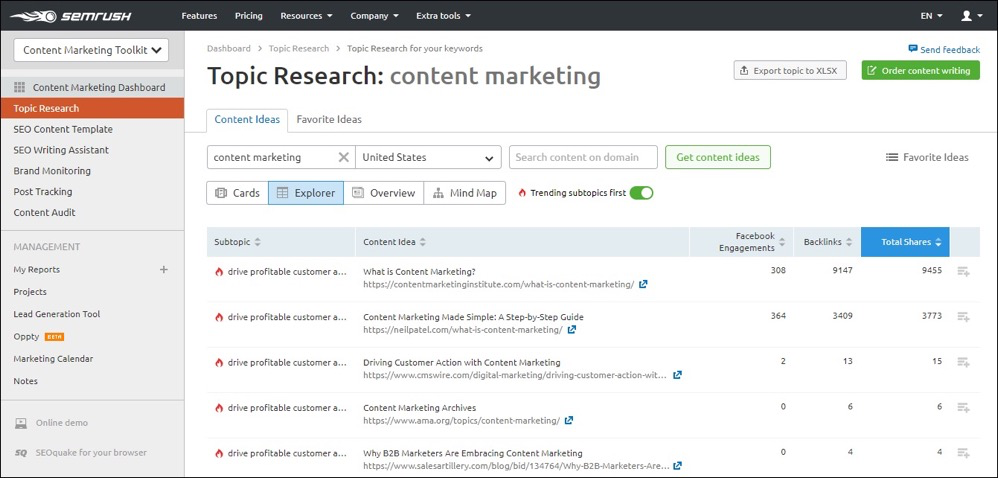The height and width of the screenshot is (478, 998).
Task: Toggle Trending subtopics first switch
Action: pos(642,193)
